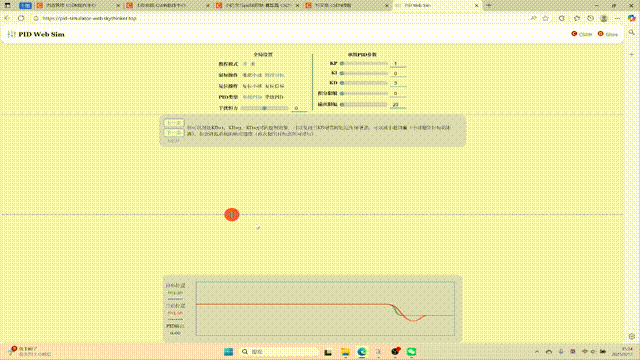
Task: Add this page to favorites with the star
Action: [545, 18]
